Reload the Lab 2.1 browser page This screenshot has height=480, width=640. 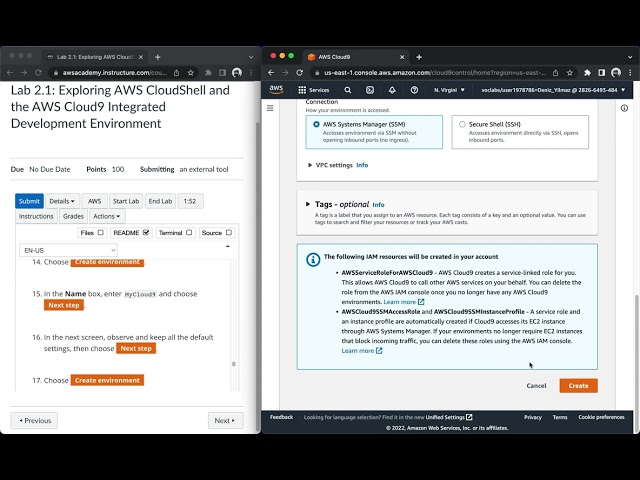click(x=38, y=73)
